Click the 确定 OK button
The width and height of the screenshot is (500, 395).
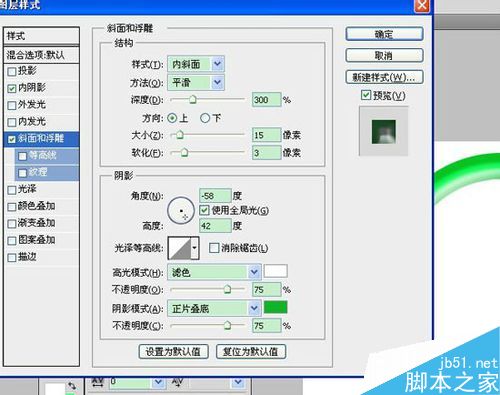click(384, 34)
